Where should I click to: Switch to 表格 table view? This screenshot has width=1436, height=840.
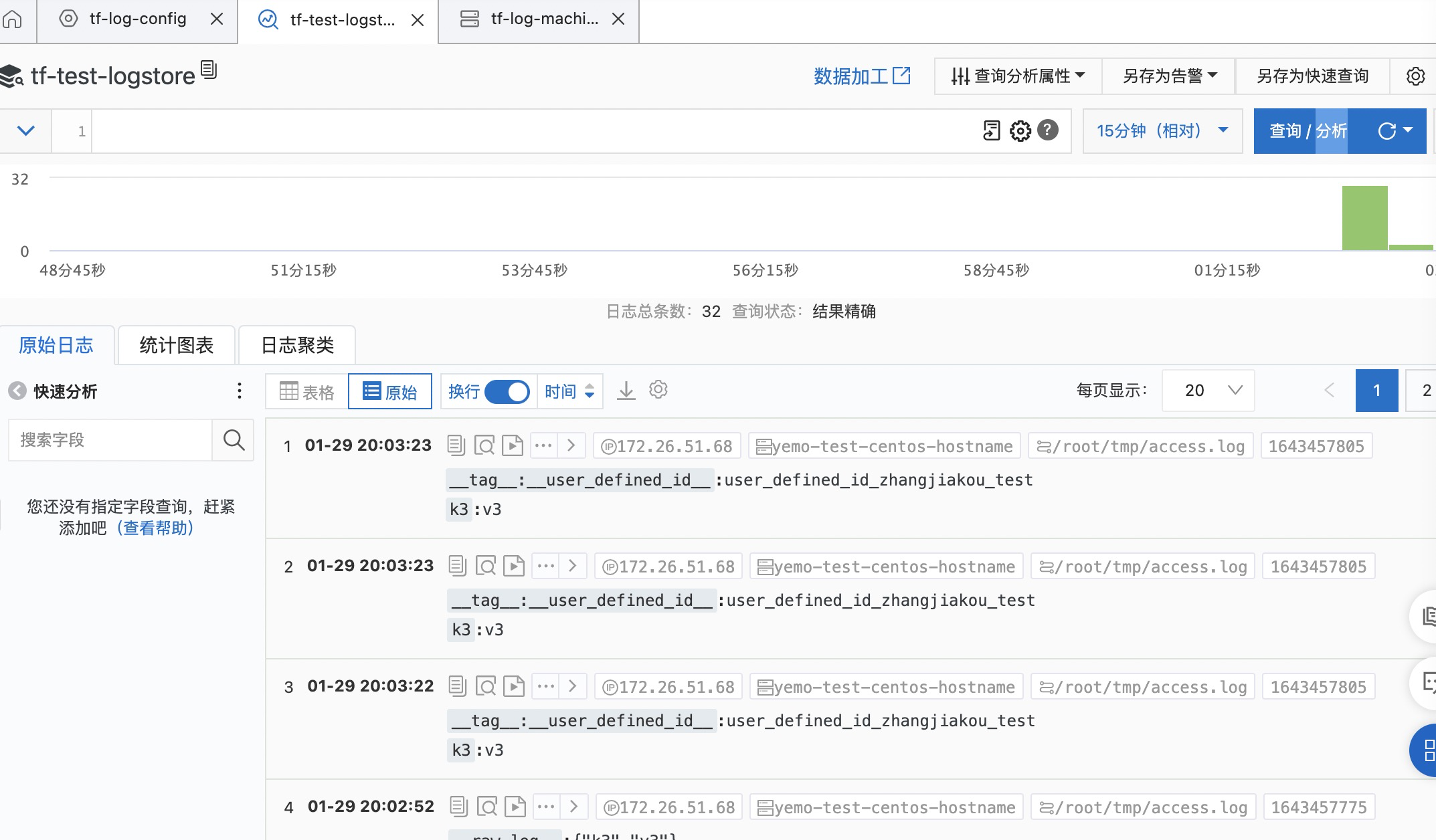307,391
